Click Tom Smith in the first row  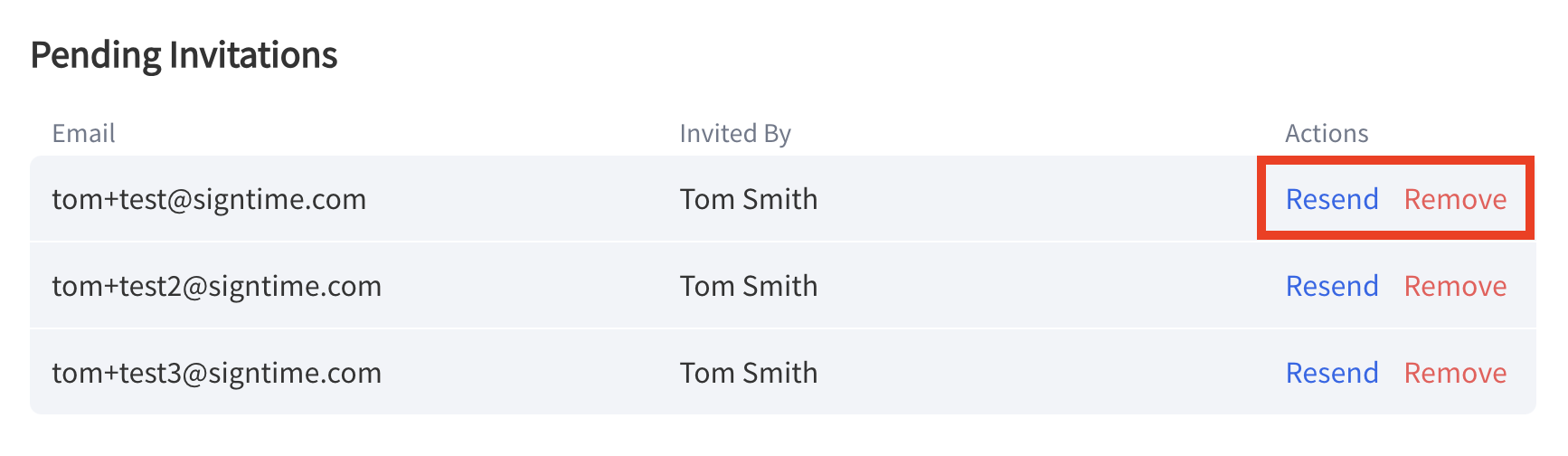coord(749,199)
